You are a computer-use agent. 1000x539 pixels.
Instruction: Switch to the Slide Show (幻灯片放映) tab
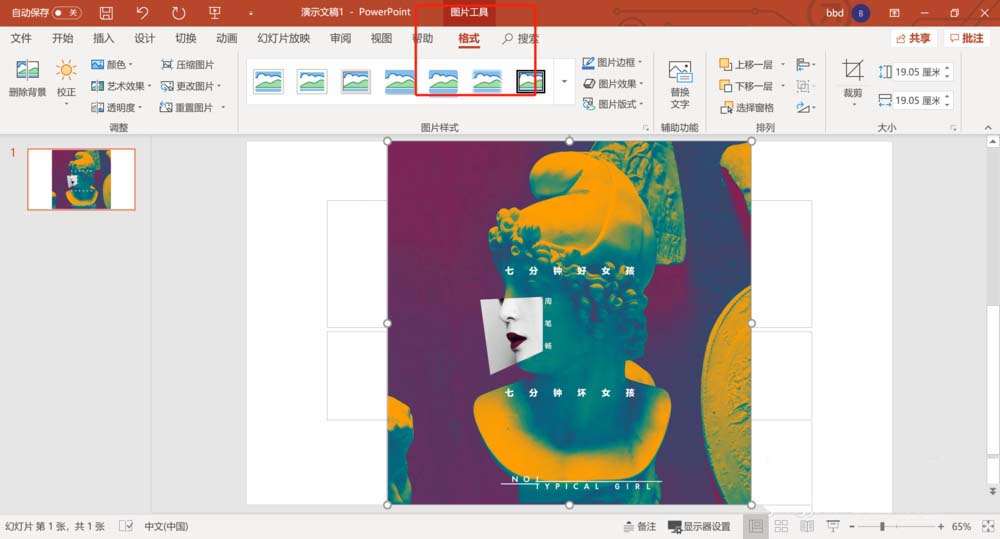tap(284, 38)
